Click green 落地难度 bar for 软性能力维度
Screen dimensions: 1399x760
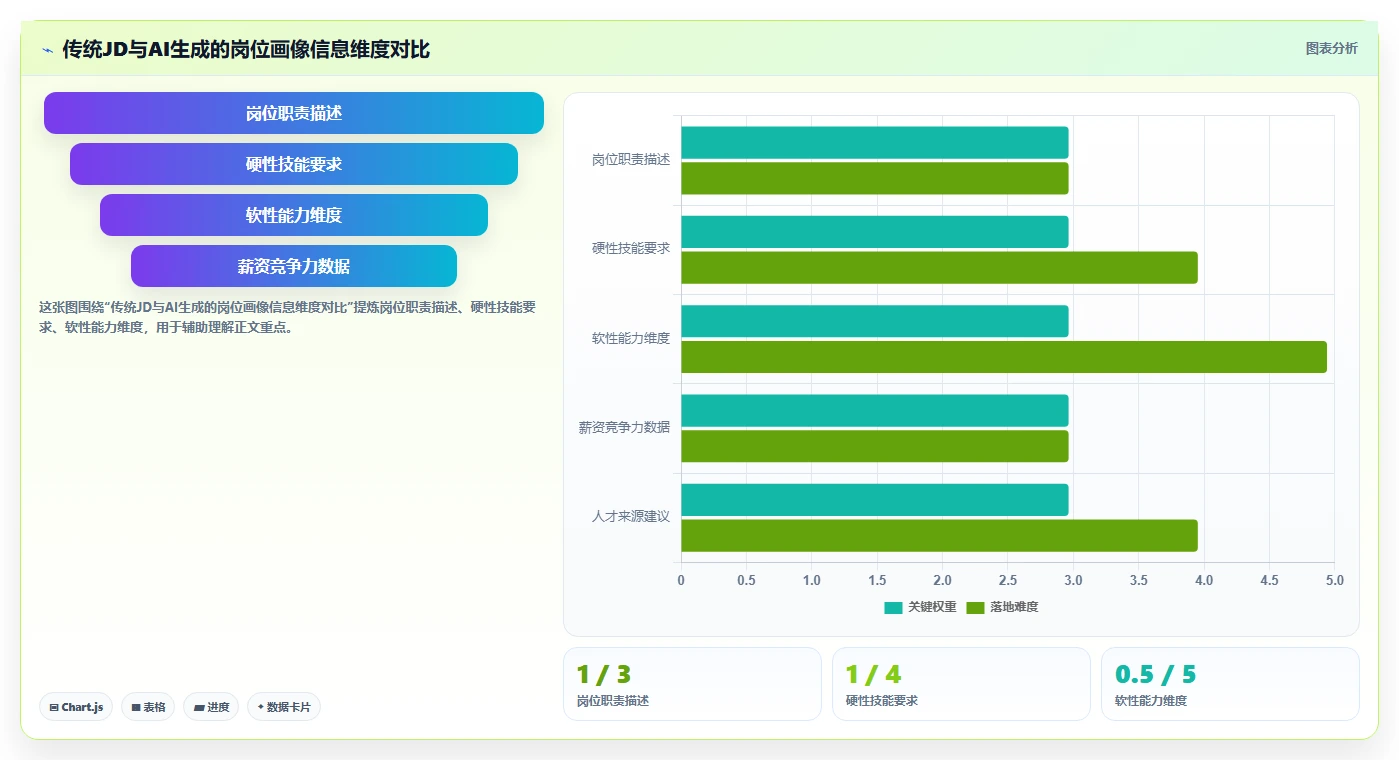click(1004, 357)
